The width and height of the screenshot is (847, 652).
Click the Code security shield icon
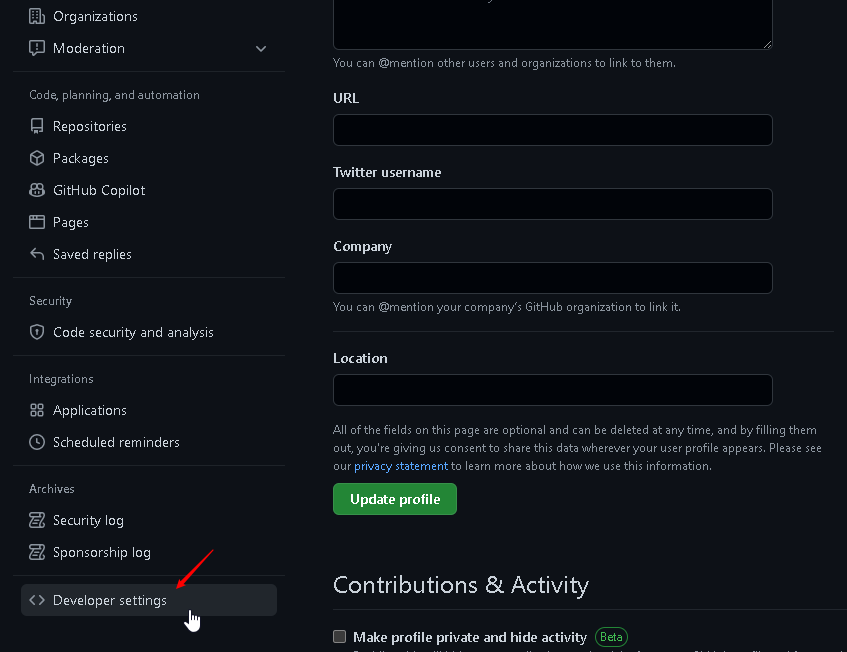pos(36,332)
